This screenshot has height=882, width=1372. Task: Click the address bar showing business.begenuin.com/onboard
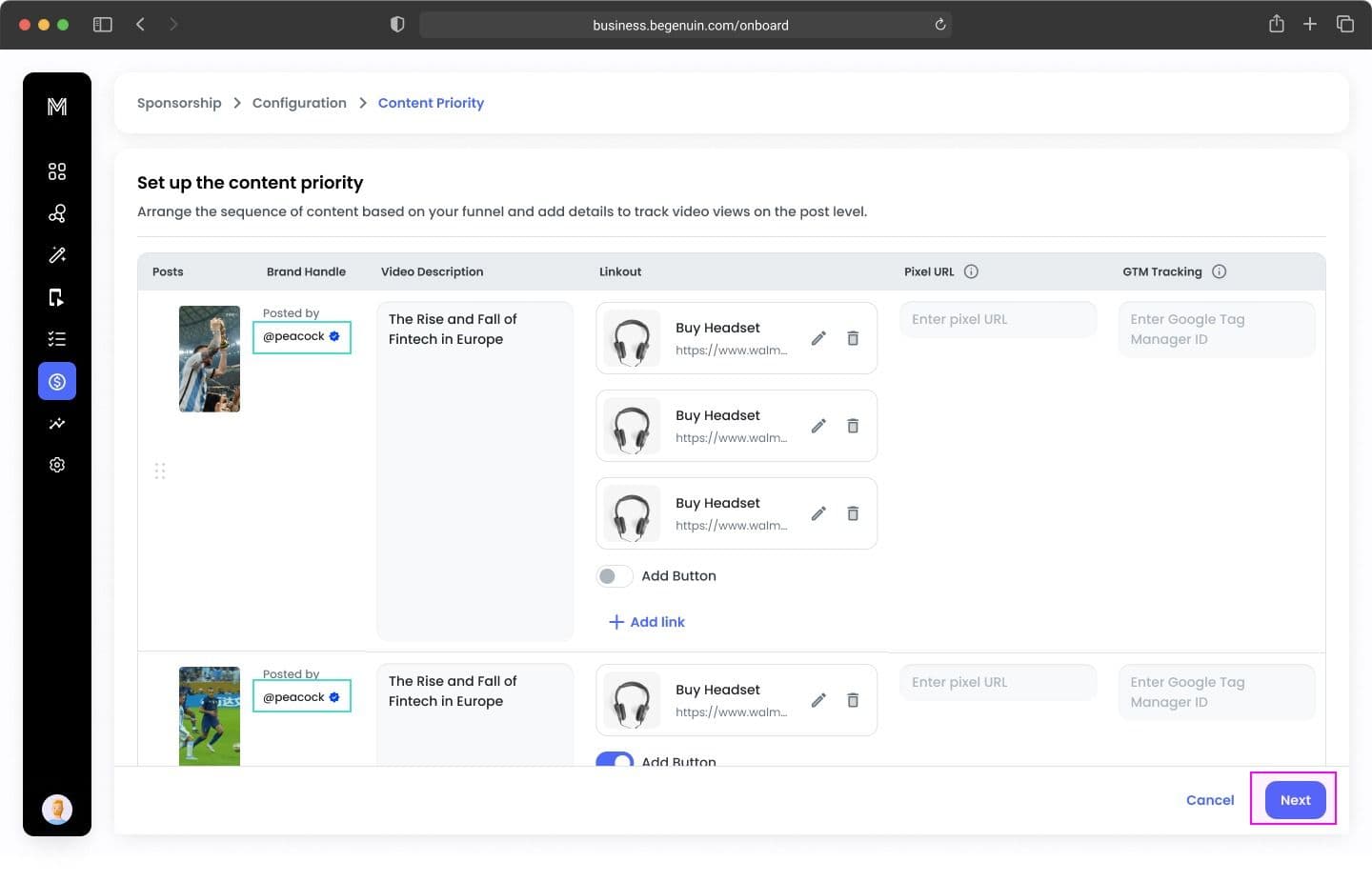686,25
